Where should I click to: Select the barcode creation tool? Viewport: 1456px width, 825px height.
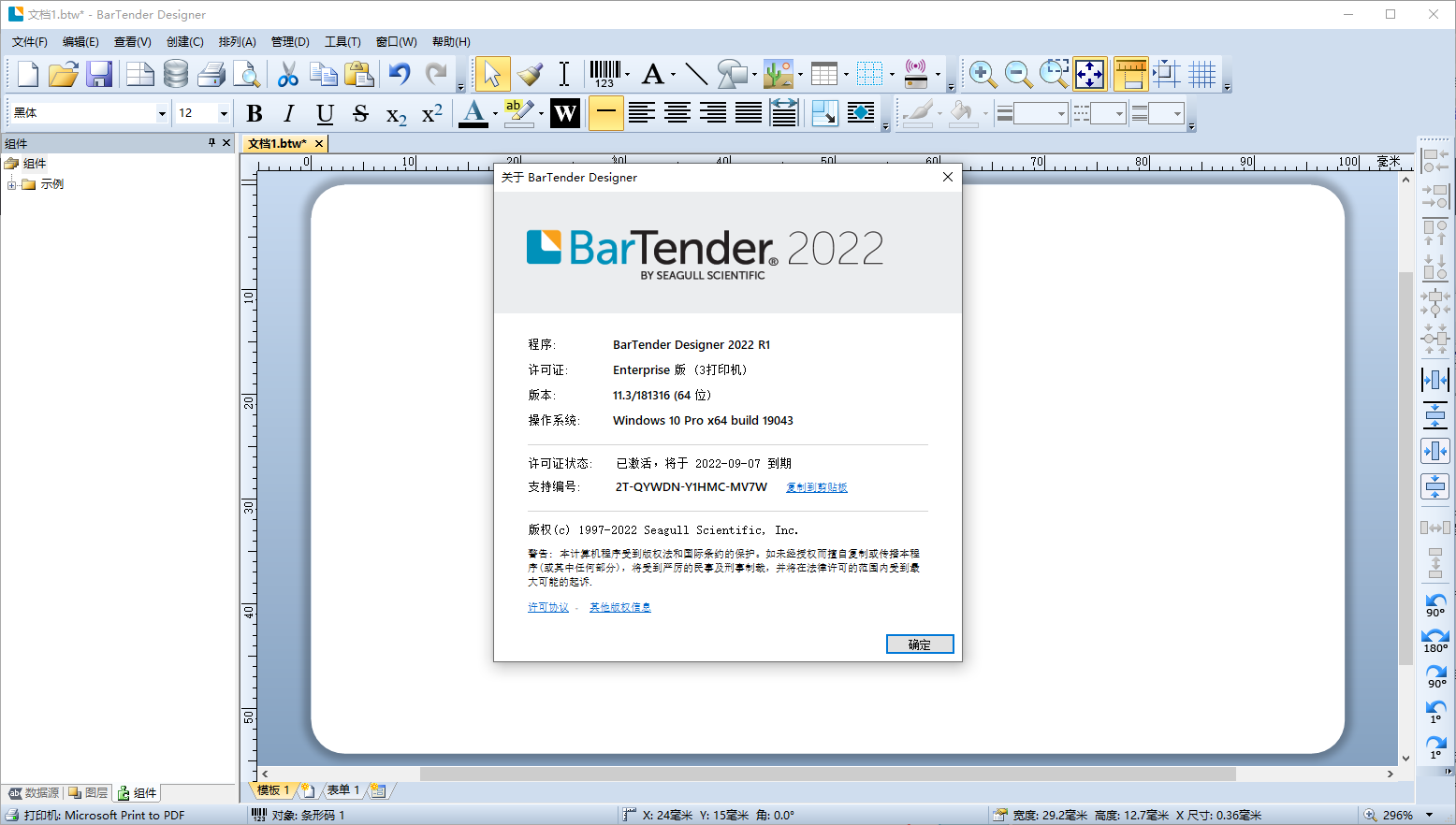pyautogui.click(x=604, y=74)
